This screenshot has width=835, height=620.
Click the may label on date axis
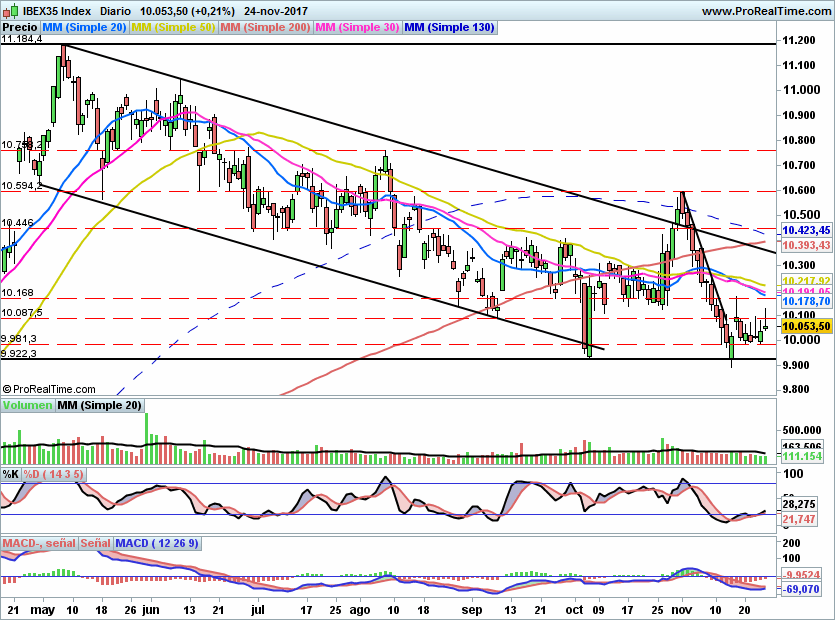tap(43, 610)
